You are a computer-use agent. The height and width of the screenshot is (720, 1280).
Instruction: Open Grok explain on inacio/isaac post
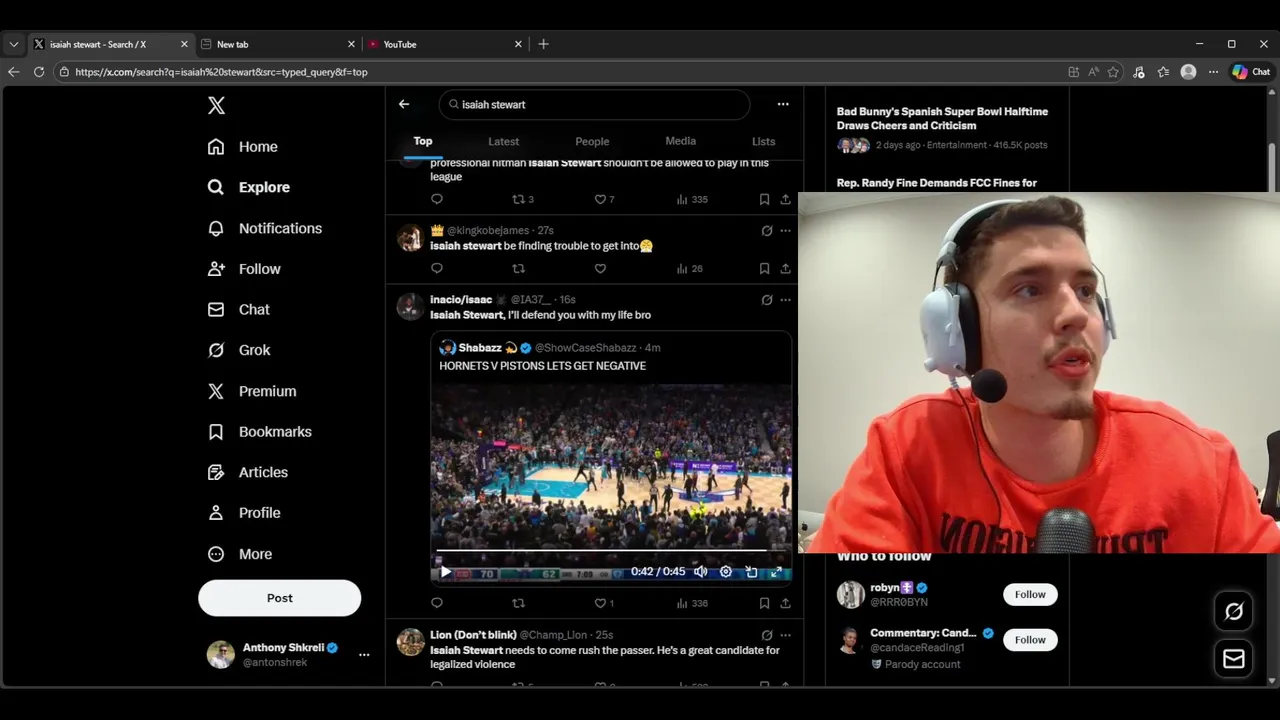point(767,300)
